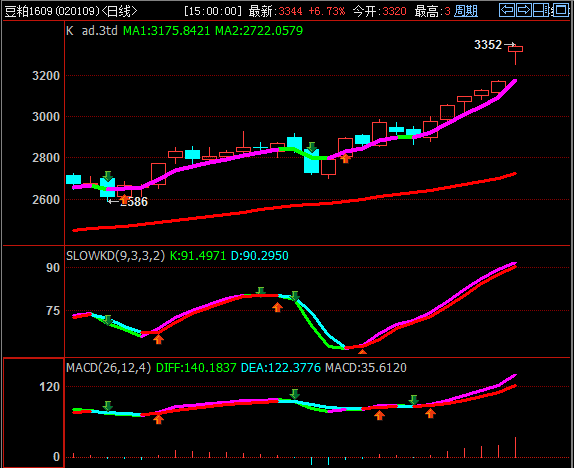Click the 3000 price axis label
574x468 pixels.
pos(46,117)
